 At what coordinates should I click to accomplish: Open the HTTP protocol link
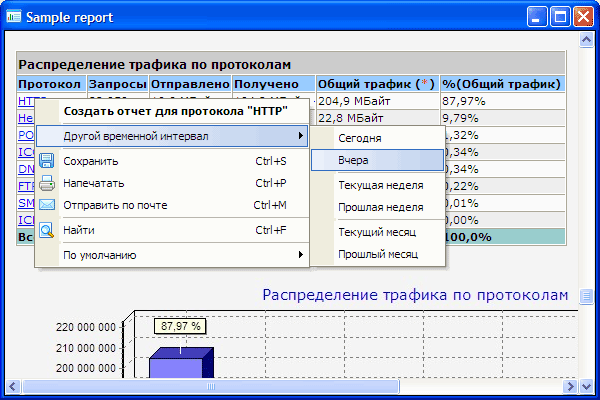(x=26, y=101)
